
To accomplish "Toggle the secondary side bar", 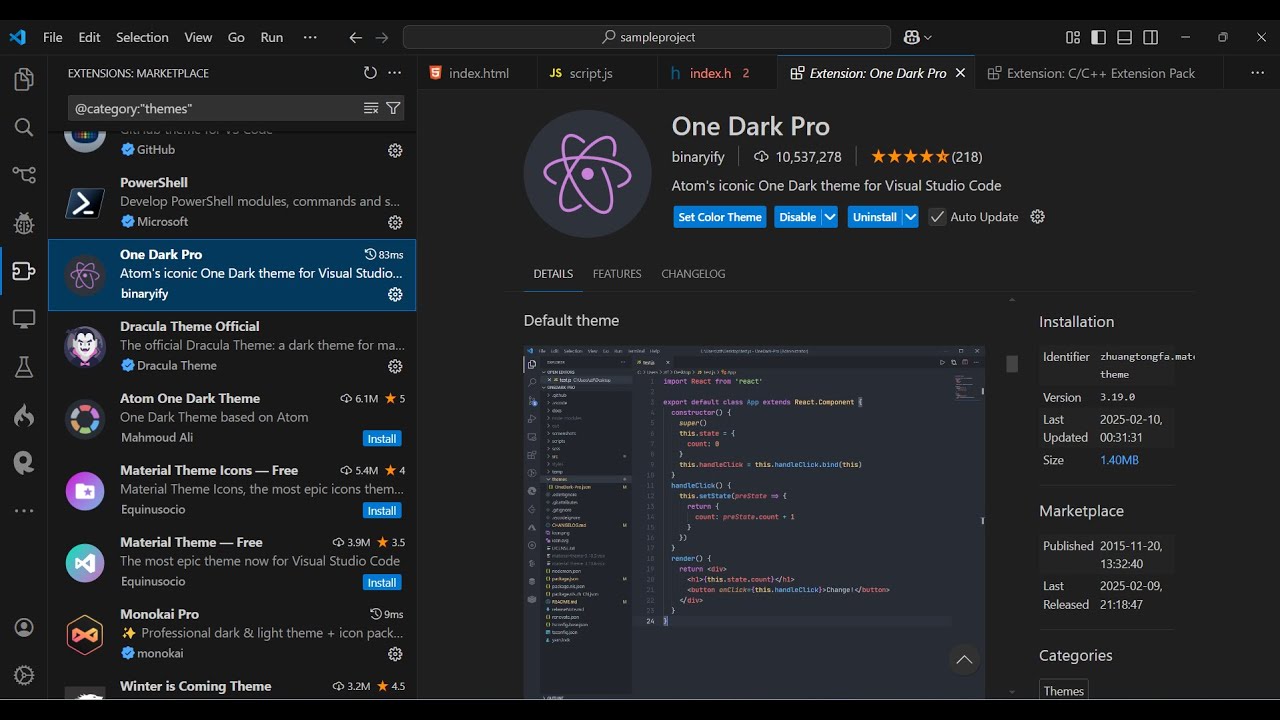I will point(1151,37).
